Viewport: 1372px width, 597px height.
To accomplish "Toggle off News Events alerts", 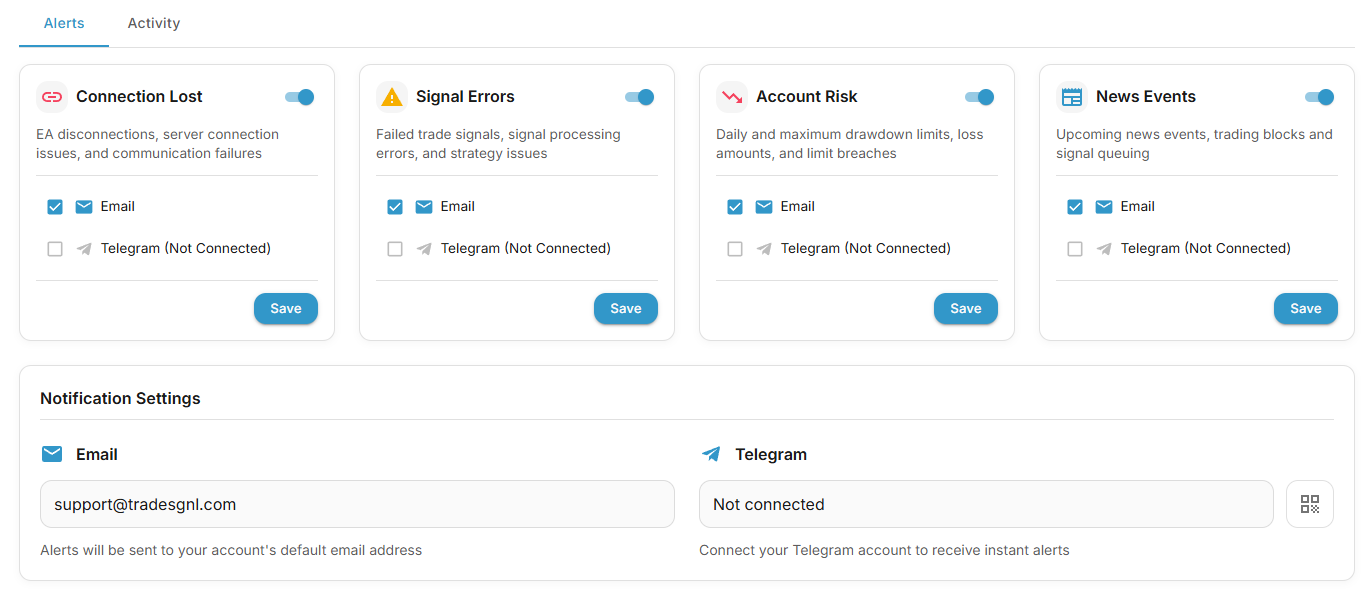I will 1319,96.
